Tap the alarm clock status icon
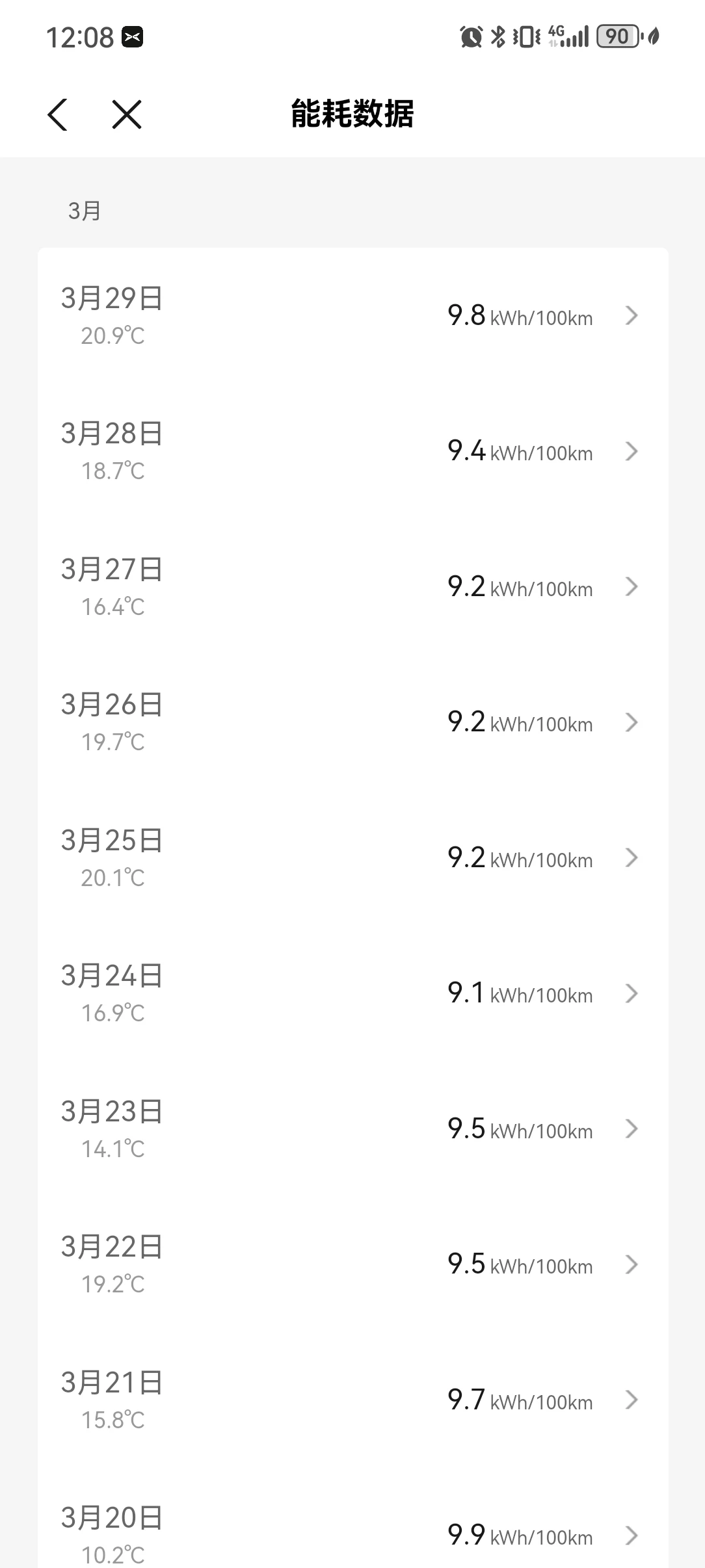Image resolution: width=705 pixels, height=1568 pixels. pyautogui.click(x=471, y=36)
